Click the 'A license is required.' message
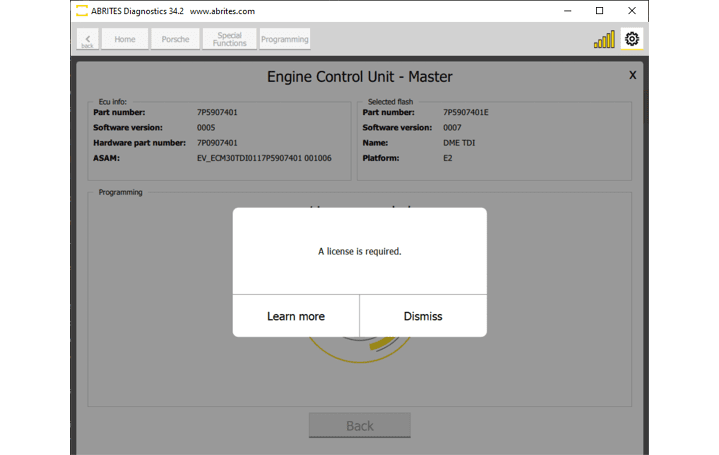This screenshot has height=455, width=719. 359,251
